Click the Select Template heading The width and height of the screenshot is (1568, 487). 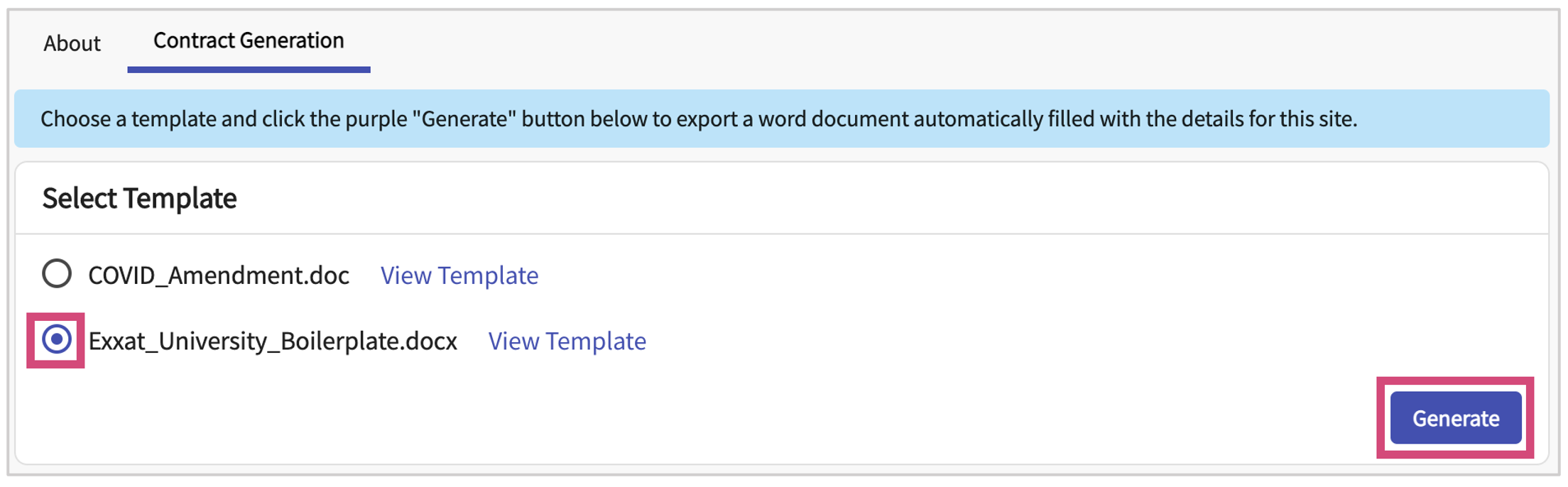(x=139, y=198)
